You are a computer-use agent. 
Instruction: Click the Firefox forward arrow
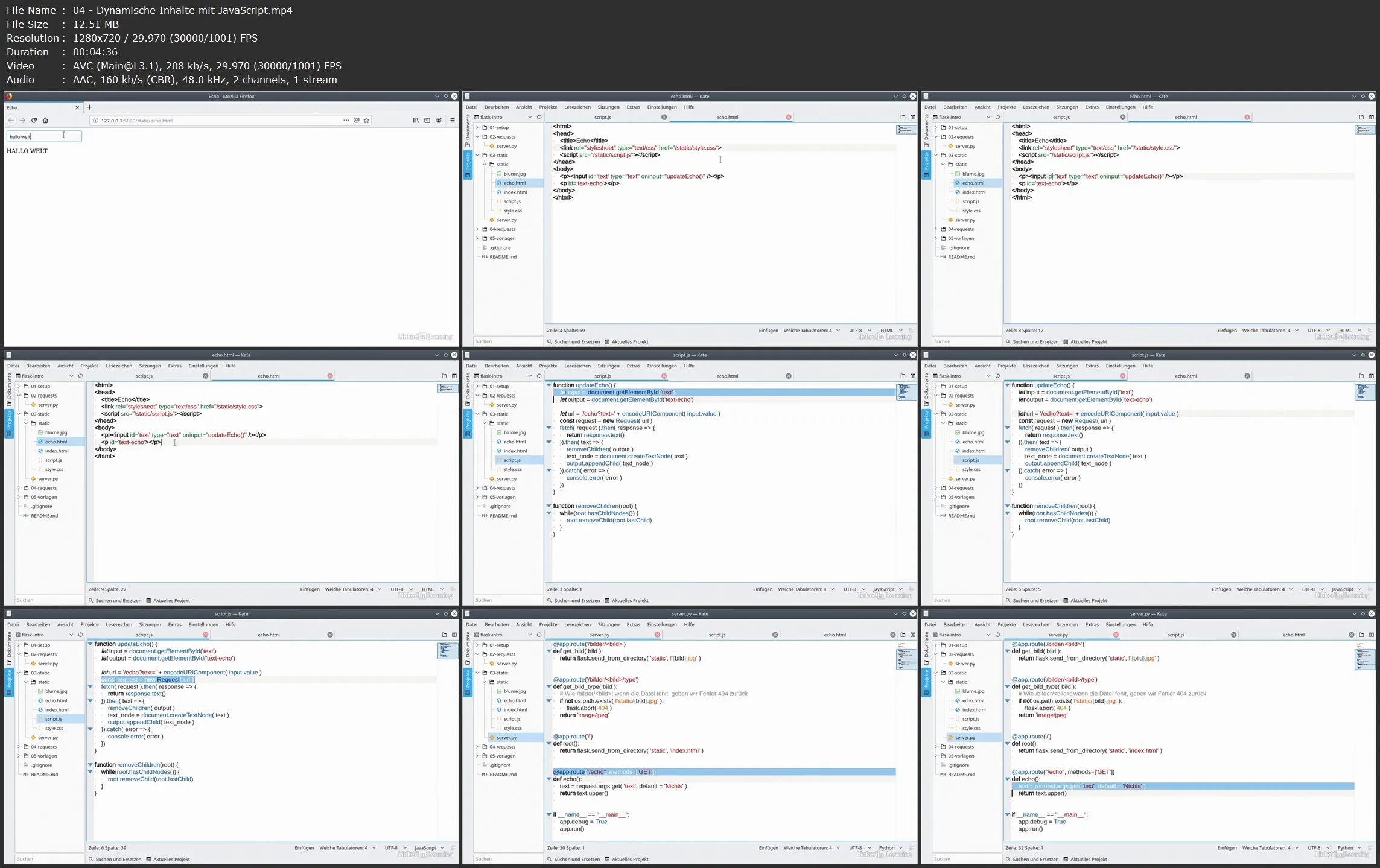coord(22,121)
